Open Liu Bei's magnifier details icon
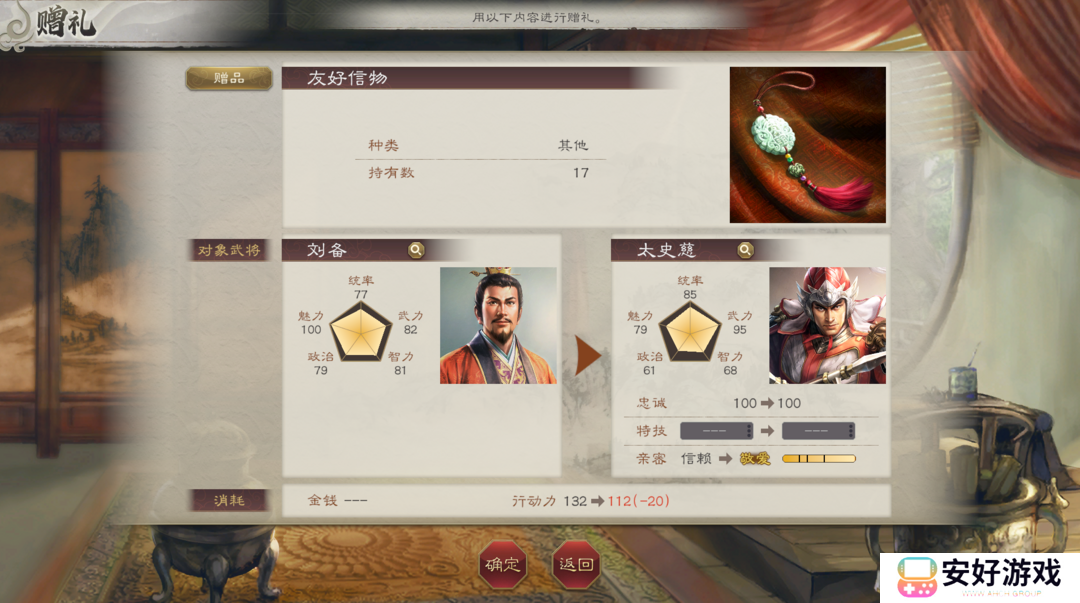The height and width of the screenshot is (603, 1080). [x=416, y=250]
